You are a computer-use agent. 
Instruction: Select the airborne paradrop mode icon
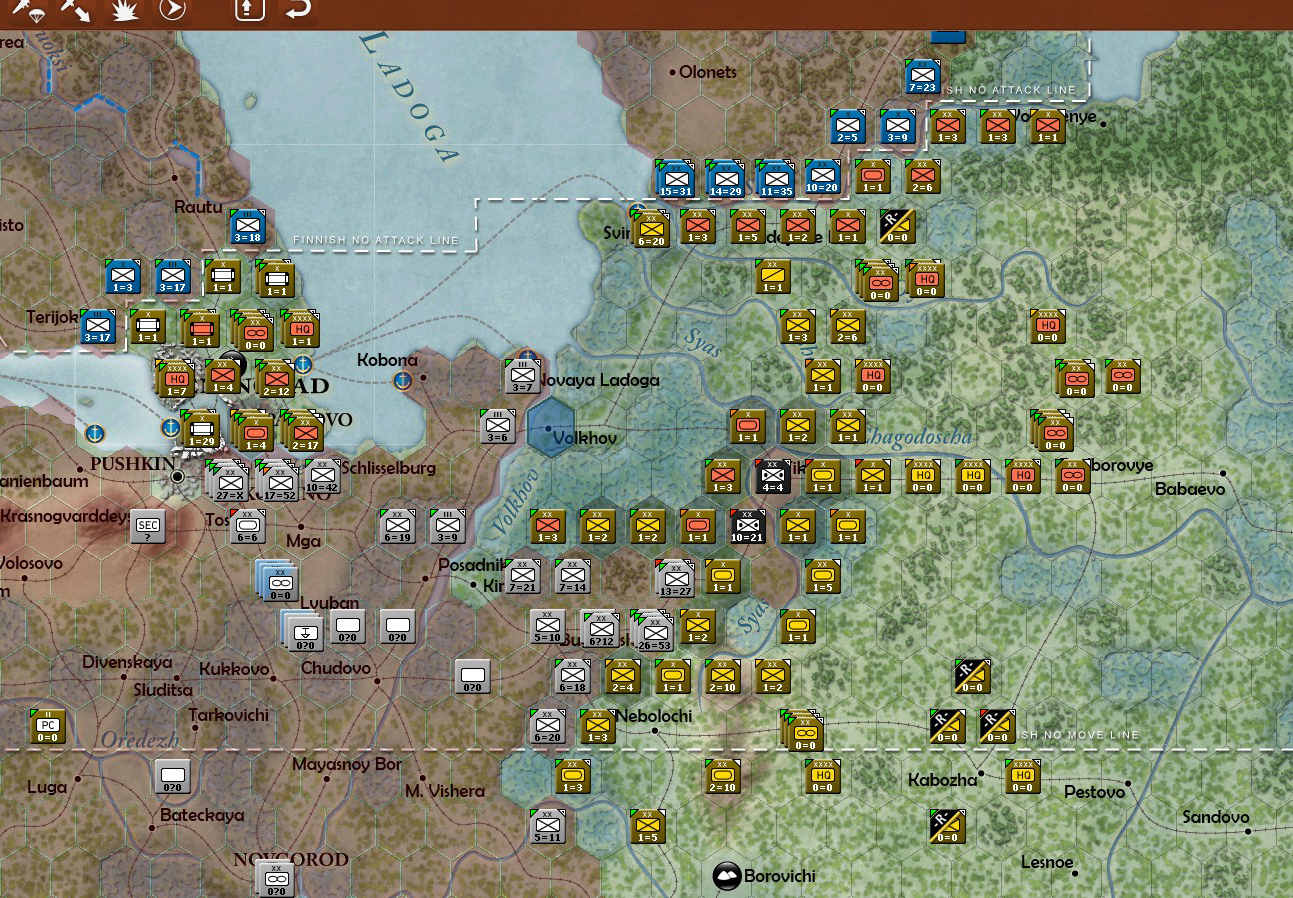[x=27, y=9]
